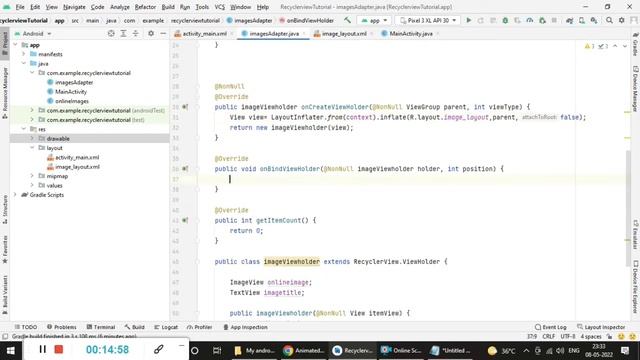Open Project panel options gear
Image resolution: width=640 pixels, height=360 pixels.
[x=151, y=33]
